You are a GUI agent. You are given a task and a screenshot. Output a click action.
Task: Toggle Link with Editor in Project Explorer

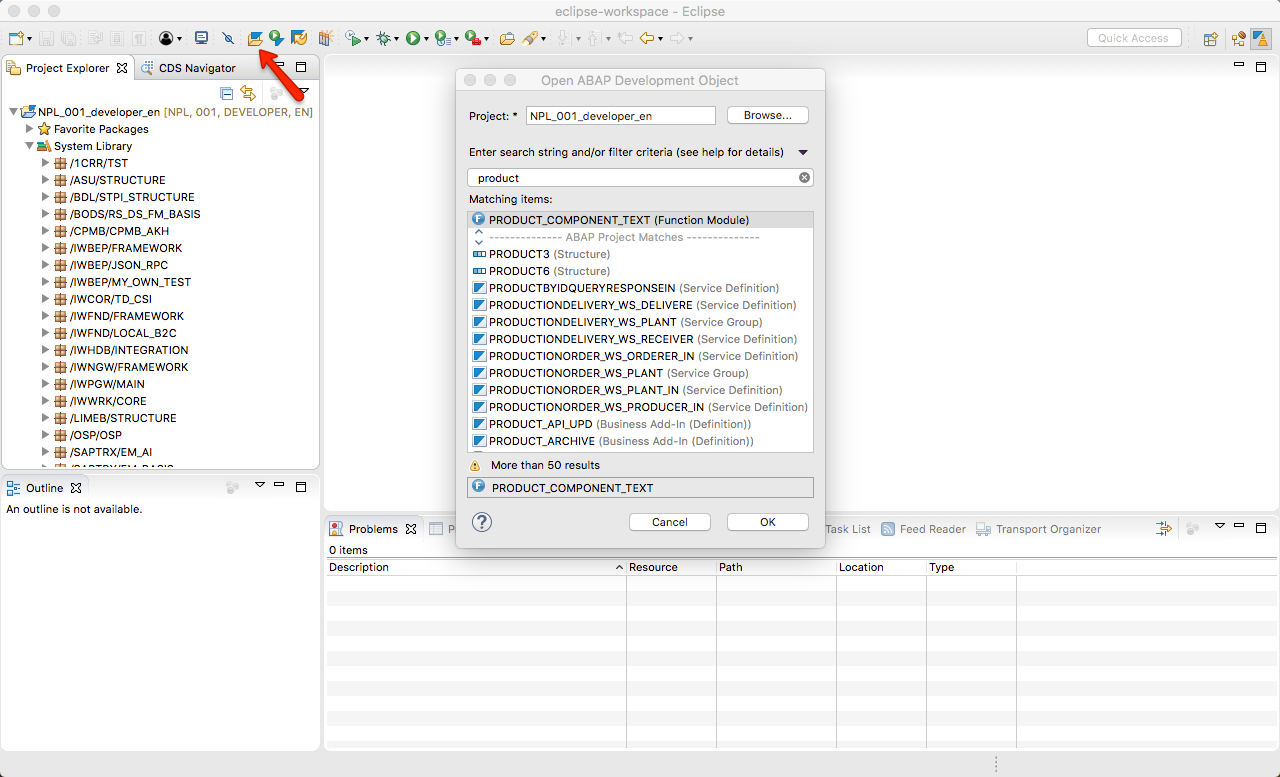pos(248,93)
